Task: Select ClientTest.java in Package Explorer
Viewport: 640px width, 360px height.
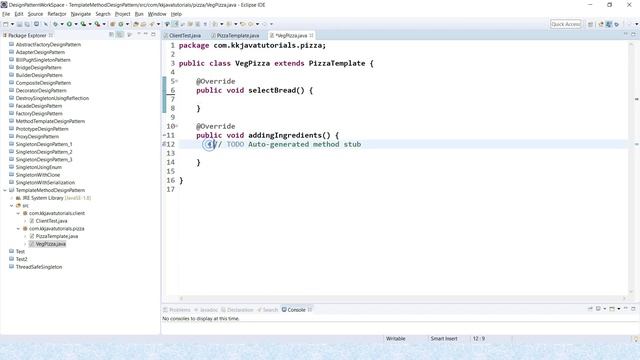Action: click(x=51, y=221)
